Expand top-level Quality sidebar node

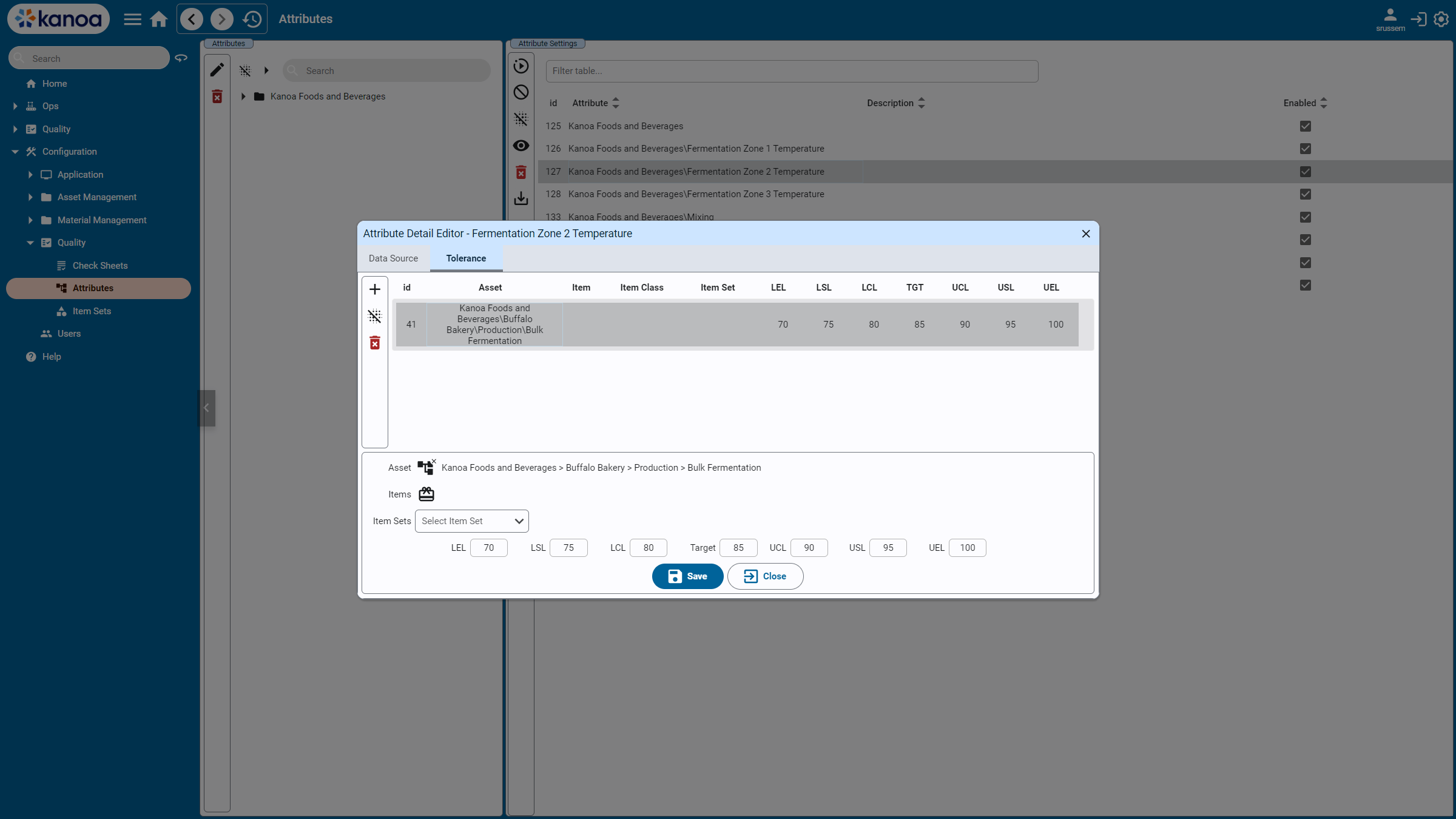tap(15, 129)
